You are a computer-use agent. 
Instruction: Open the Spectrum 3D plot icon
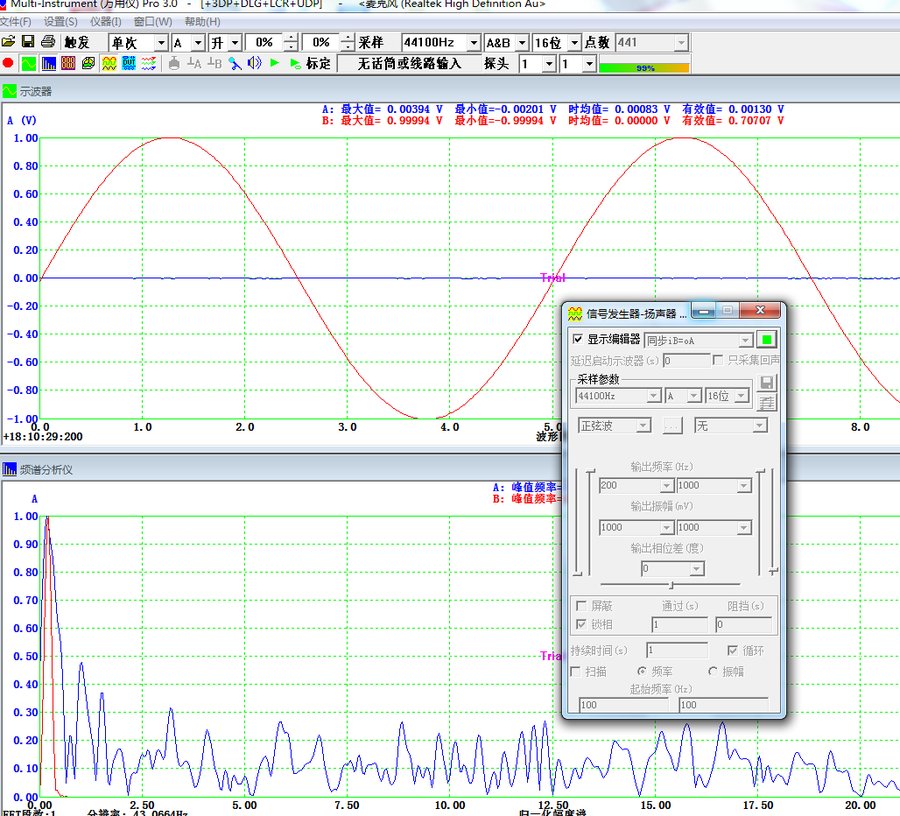pos(88,63)
